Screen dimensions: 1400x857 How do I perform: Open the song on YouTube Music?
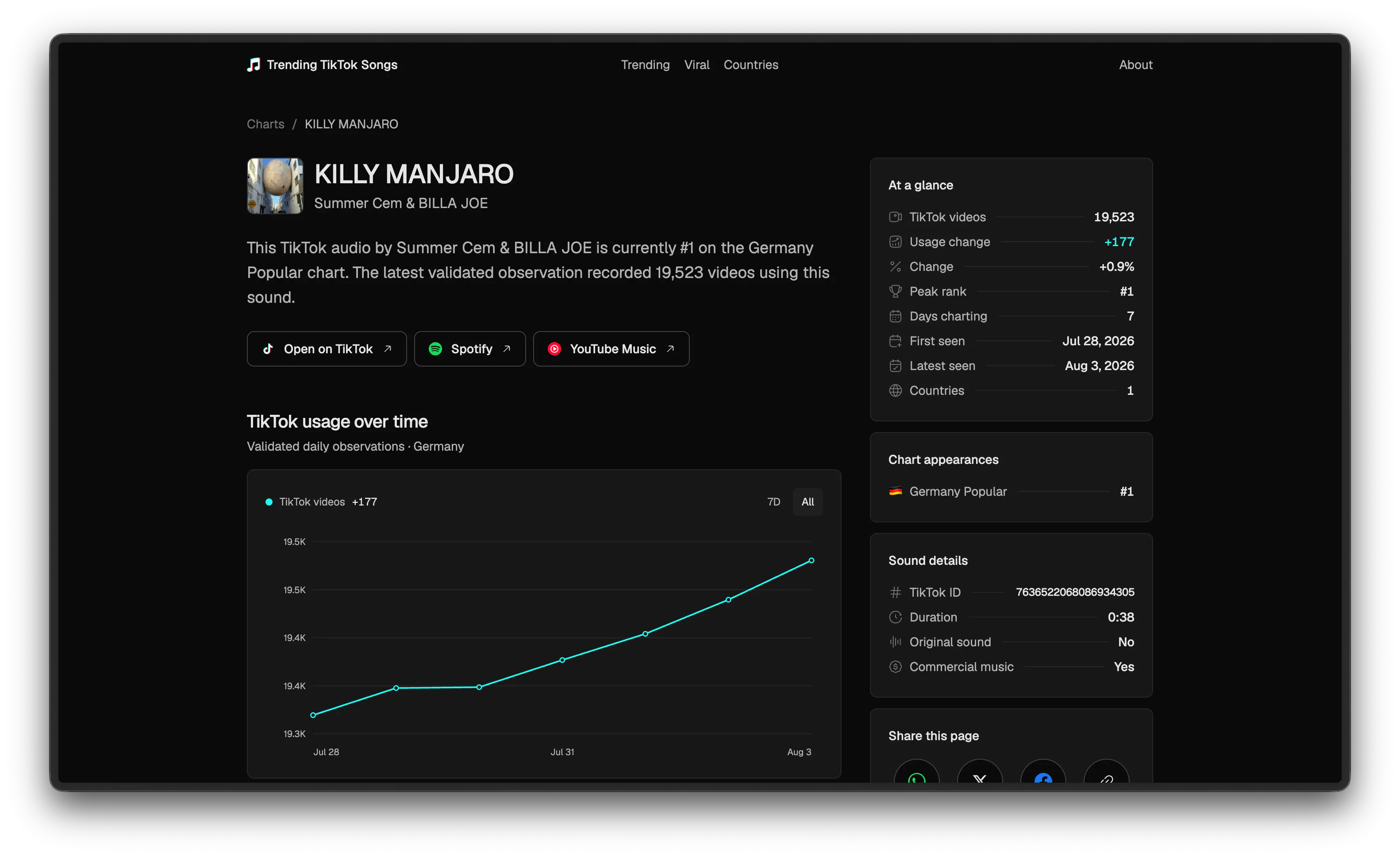pyautogui.click(x=612, y=349)
